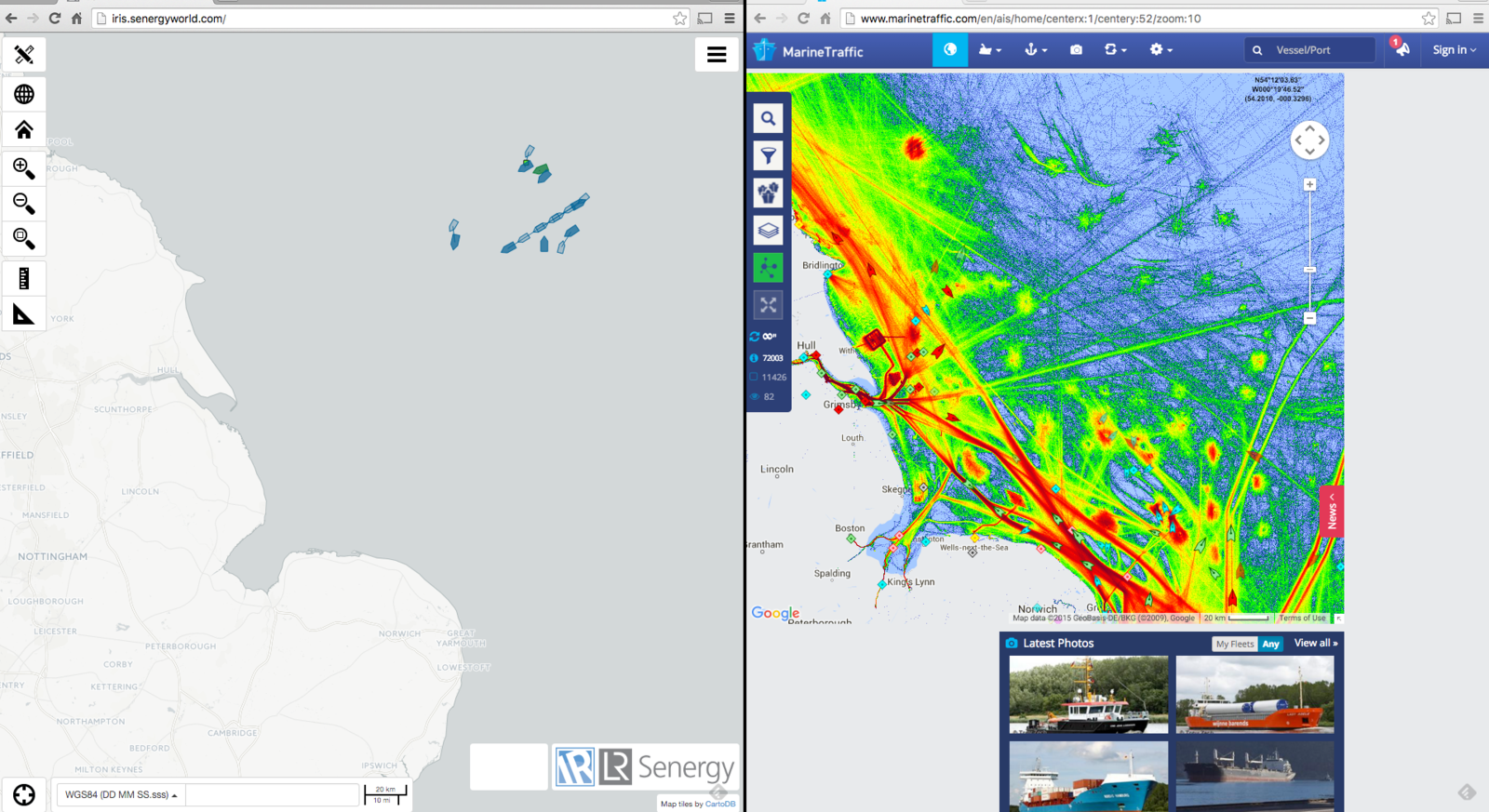Open the WGS84 coordinate format dropdown

click(121, 794)
